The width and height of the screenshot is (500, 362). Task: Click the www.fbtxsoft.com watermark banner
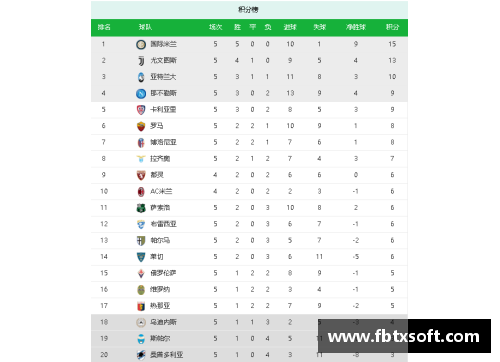(x=404, y=336)
